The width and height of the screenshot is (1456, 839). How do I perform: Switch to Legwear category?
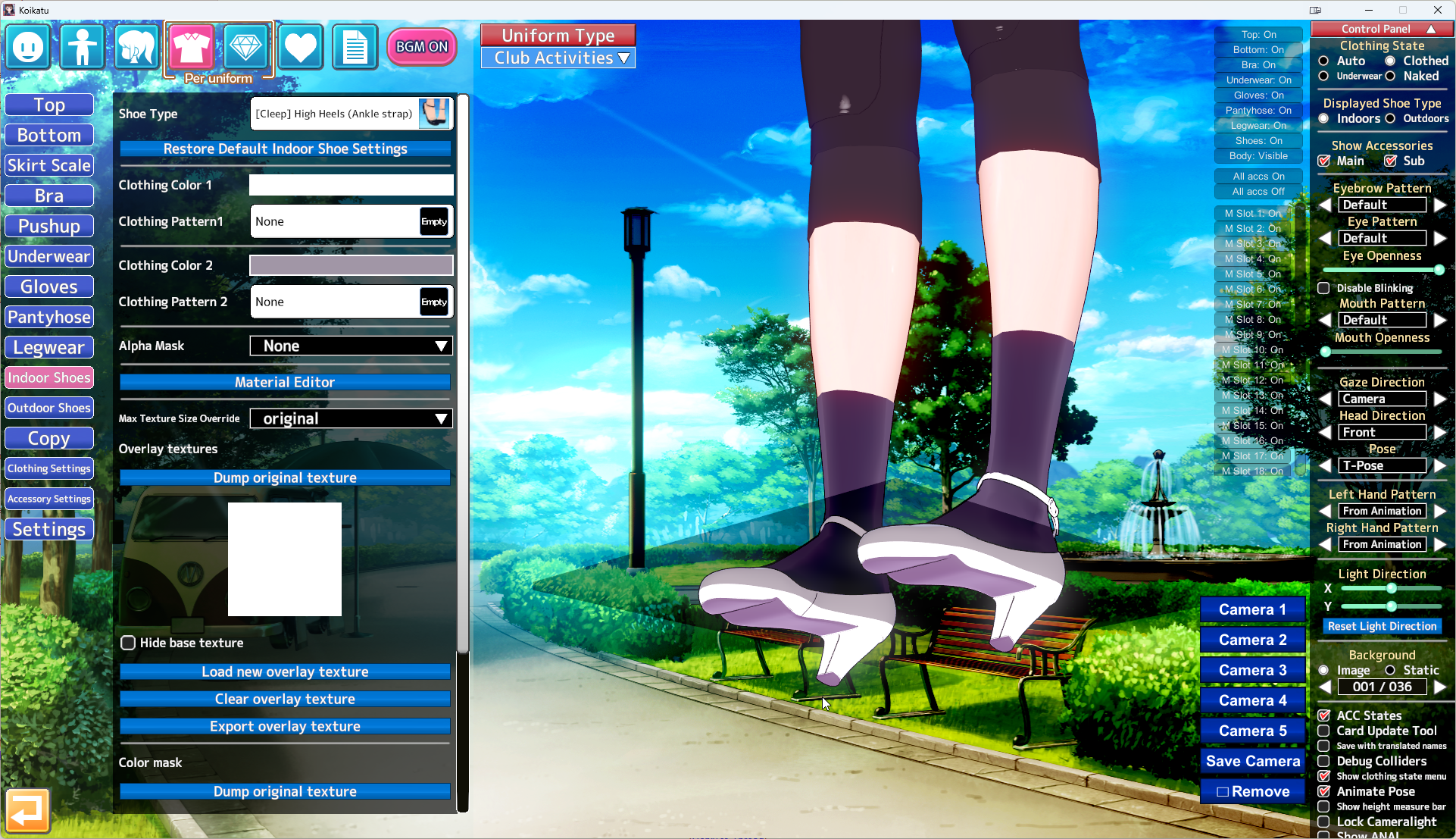tap(49, 347)
